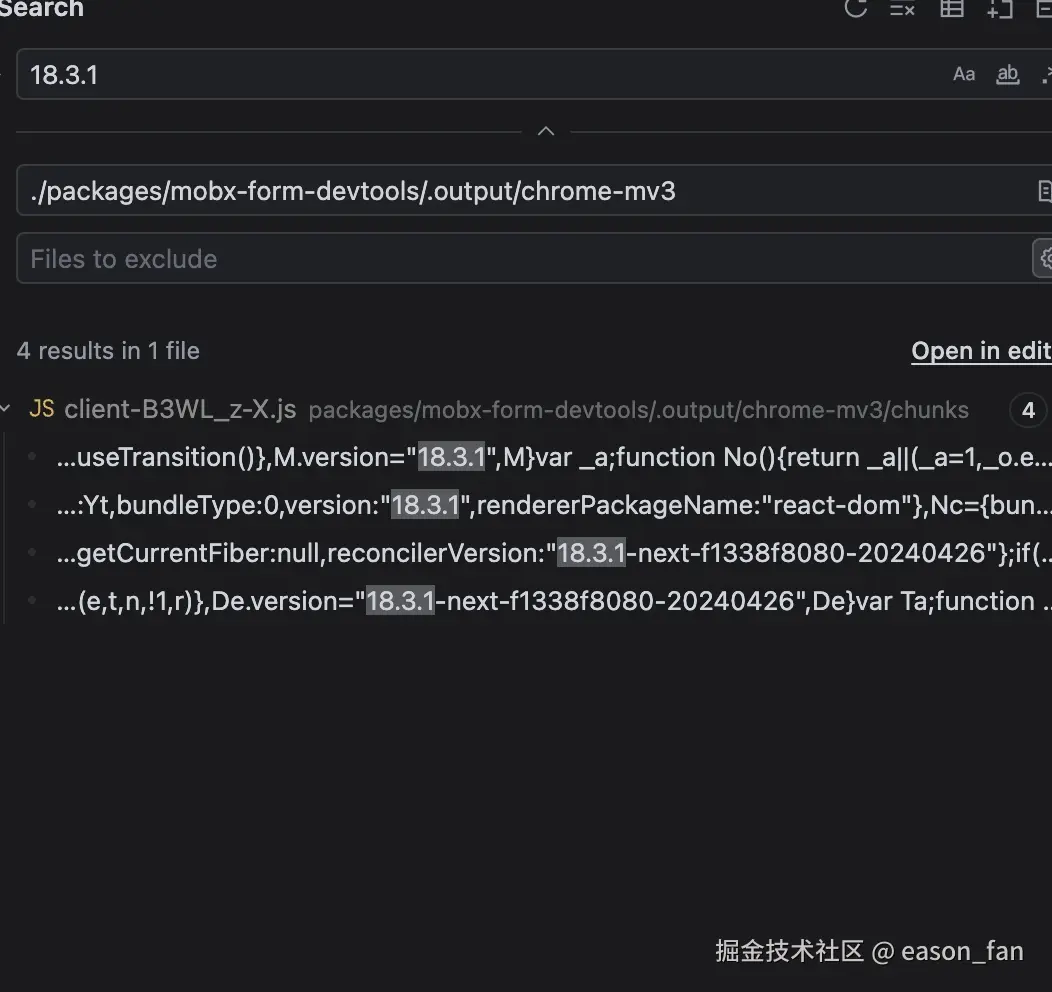Click the result count badge 4

[x=1028, y=410]
